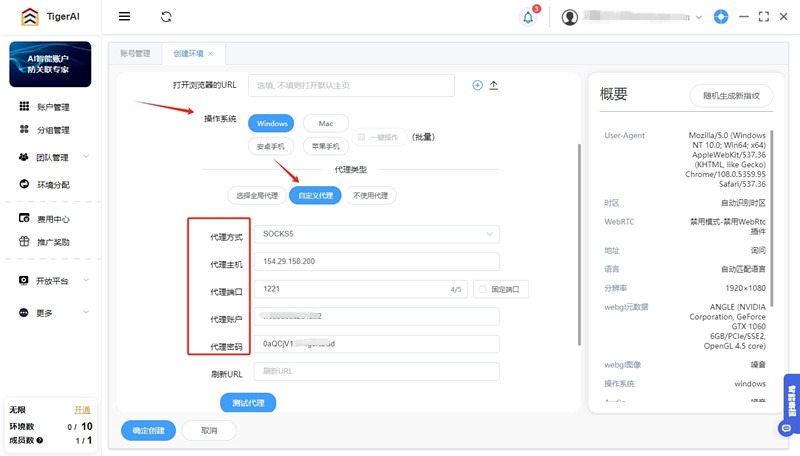
Task: Expand the 团队管理 chevron
Action: (x=86, y=157)
